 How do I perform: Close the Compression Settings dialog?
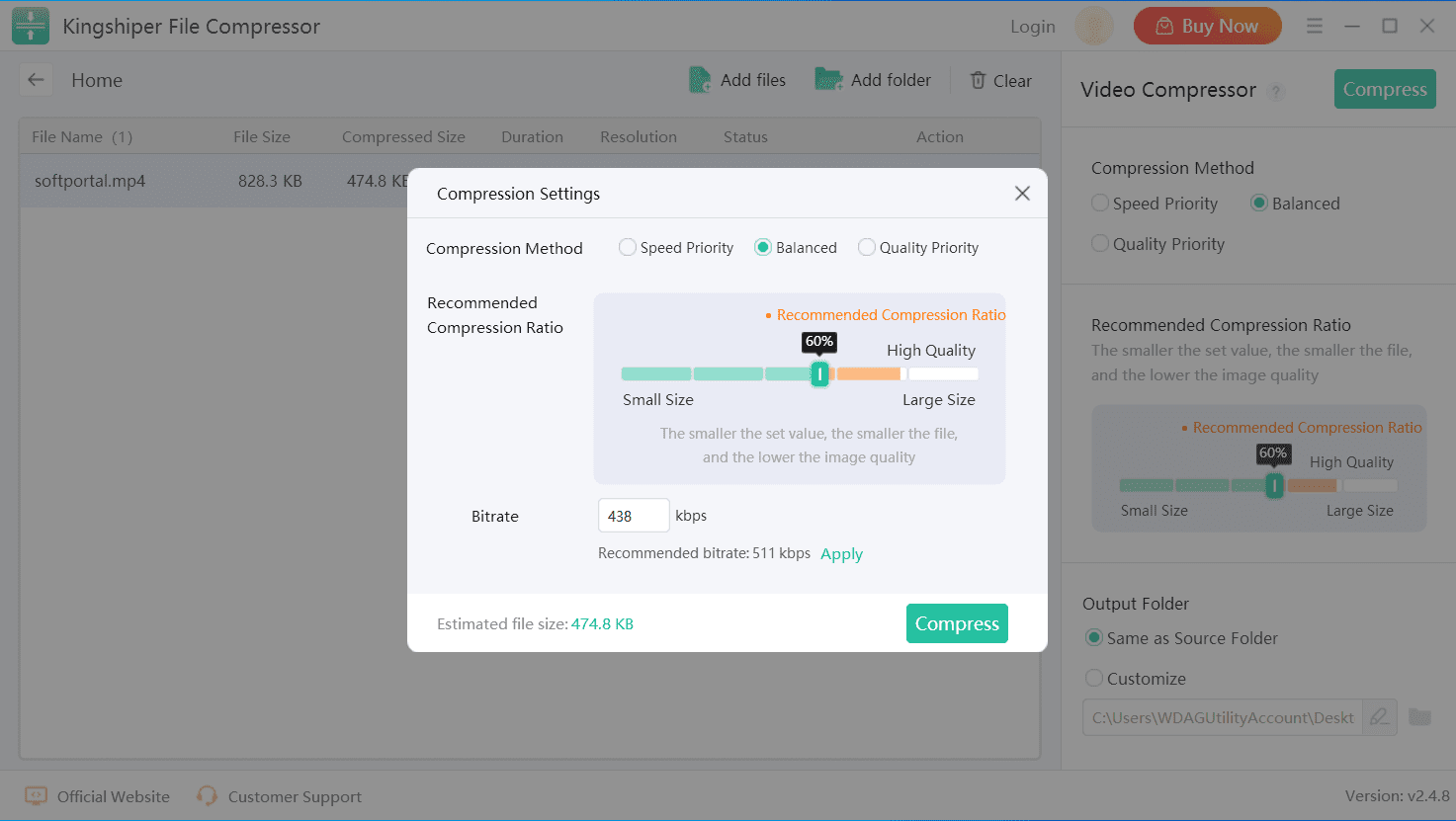click(x=1022, y=194)
